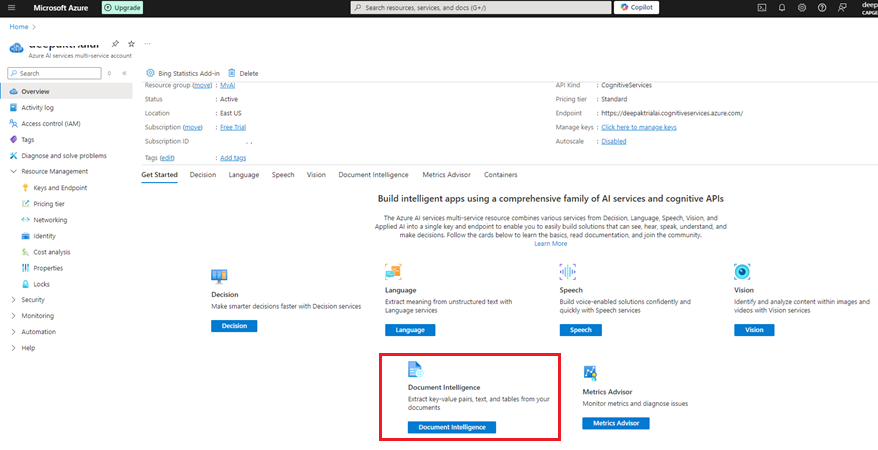Viewport: 878px width, 450px height.
Task: Click the Delete command
Action: click(243, 73)
